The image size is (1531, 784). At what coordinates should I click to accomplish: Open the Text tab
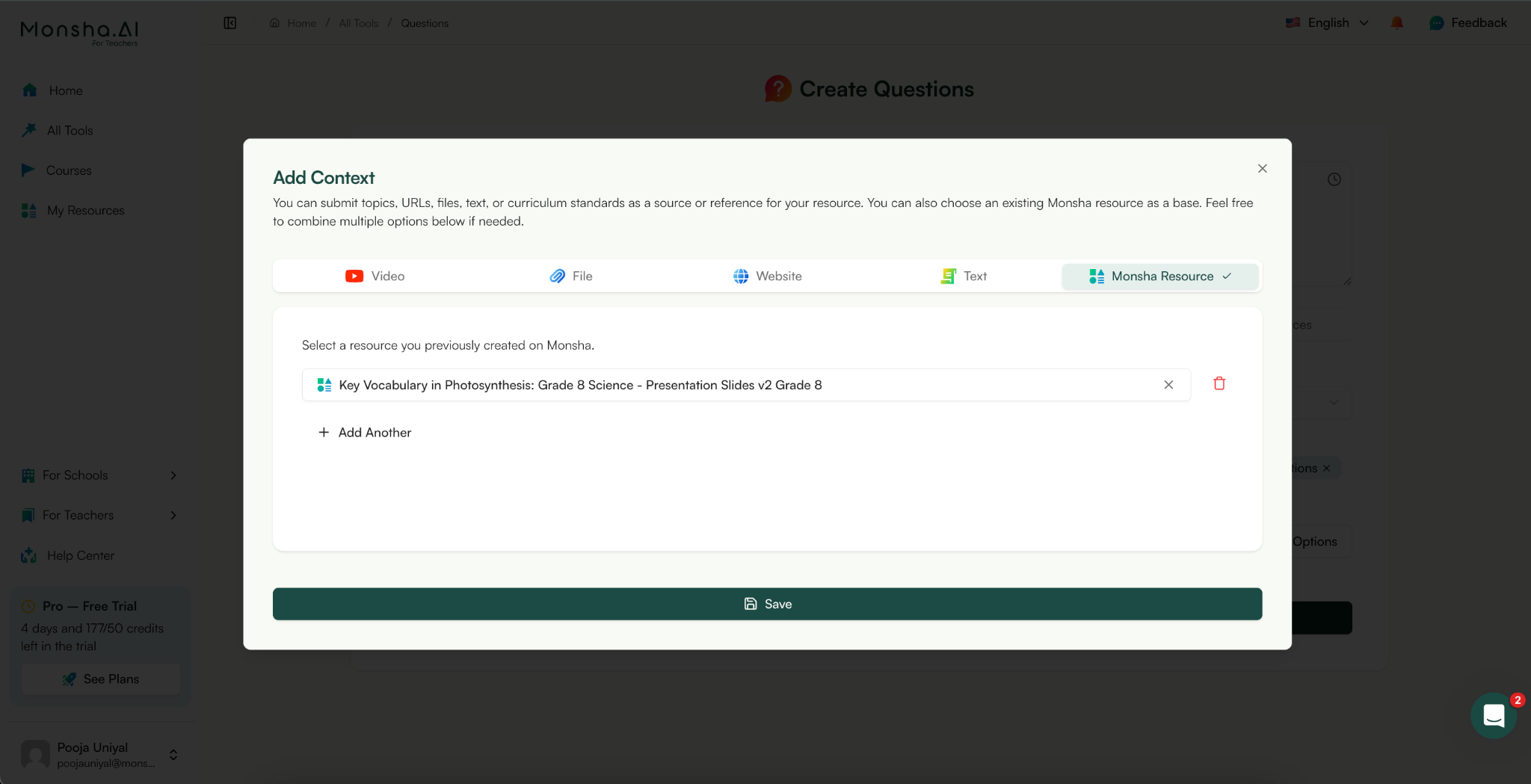tap(964, 276)
